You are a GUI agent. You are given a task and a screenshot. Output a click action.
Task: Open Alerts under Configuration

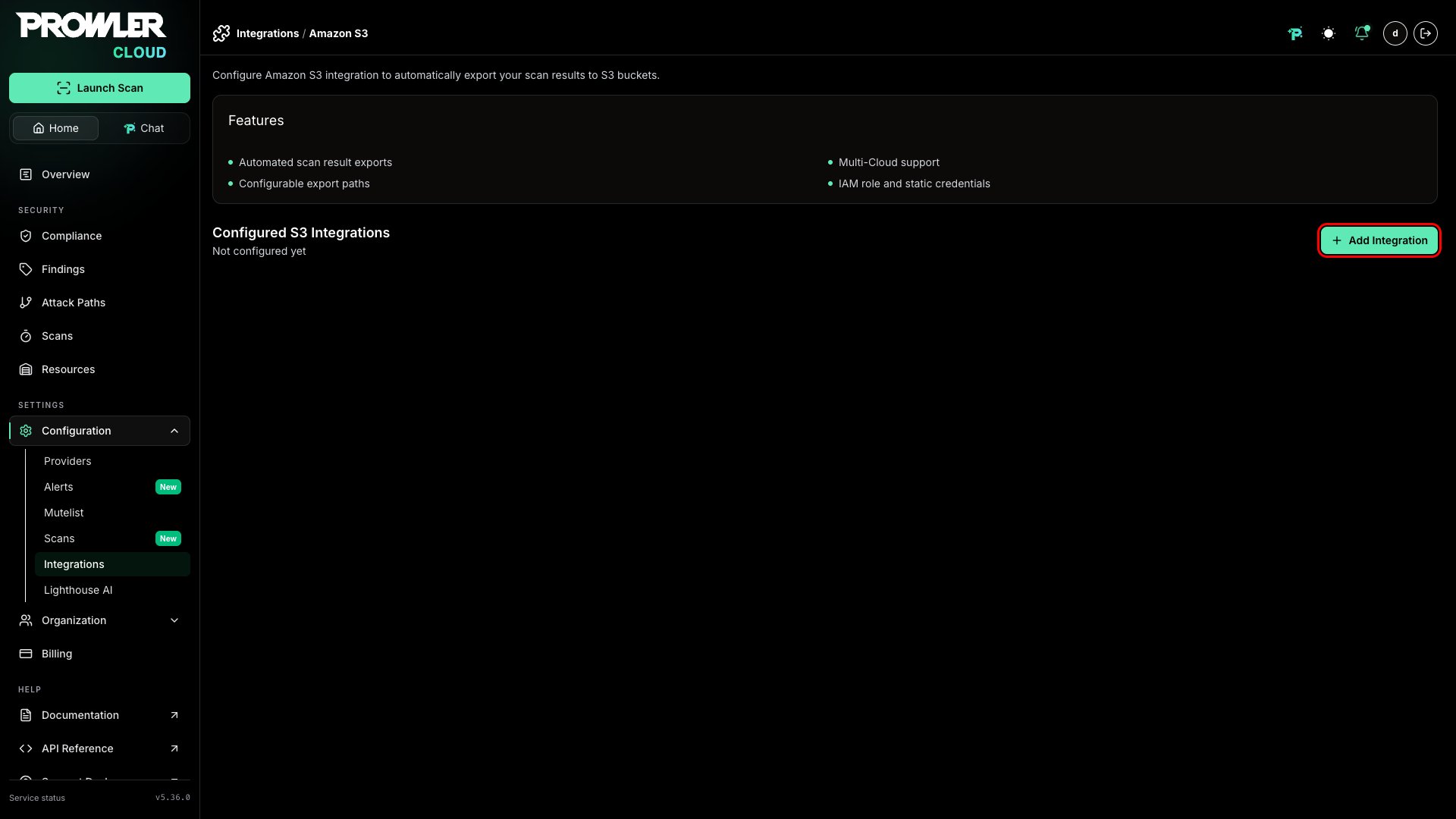tap(112, 487)
